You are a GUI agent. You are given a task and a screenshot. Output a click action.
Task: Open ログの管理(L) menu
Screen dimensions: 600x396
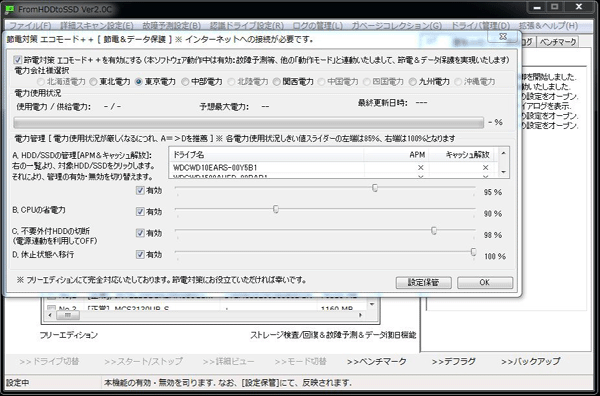click(x=318, y=26)
